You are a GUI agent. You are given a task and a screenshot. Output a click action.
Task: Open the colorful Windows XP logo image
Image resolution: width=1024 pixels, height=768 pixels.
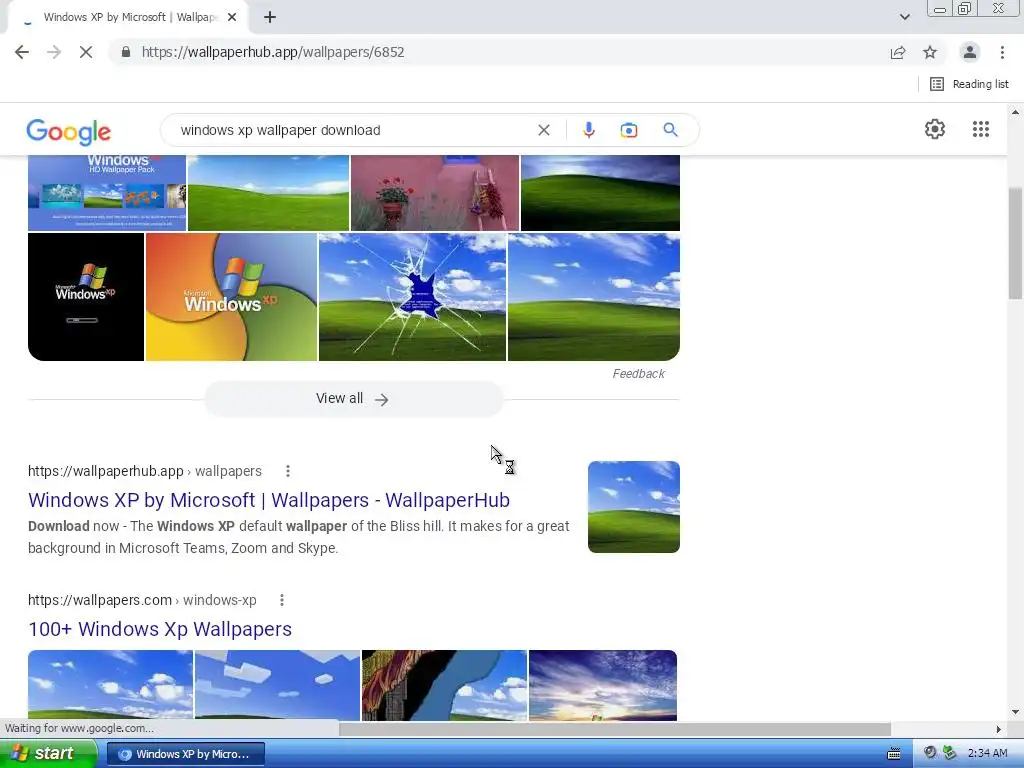(x=231, y=296)
